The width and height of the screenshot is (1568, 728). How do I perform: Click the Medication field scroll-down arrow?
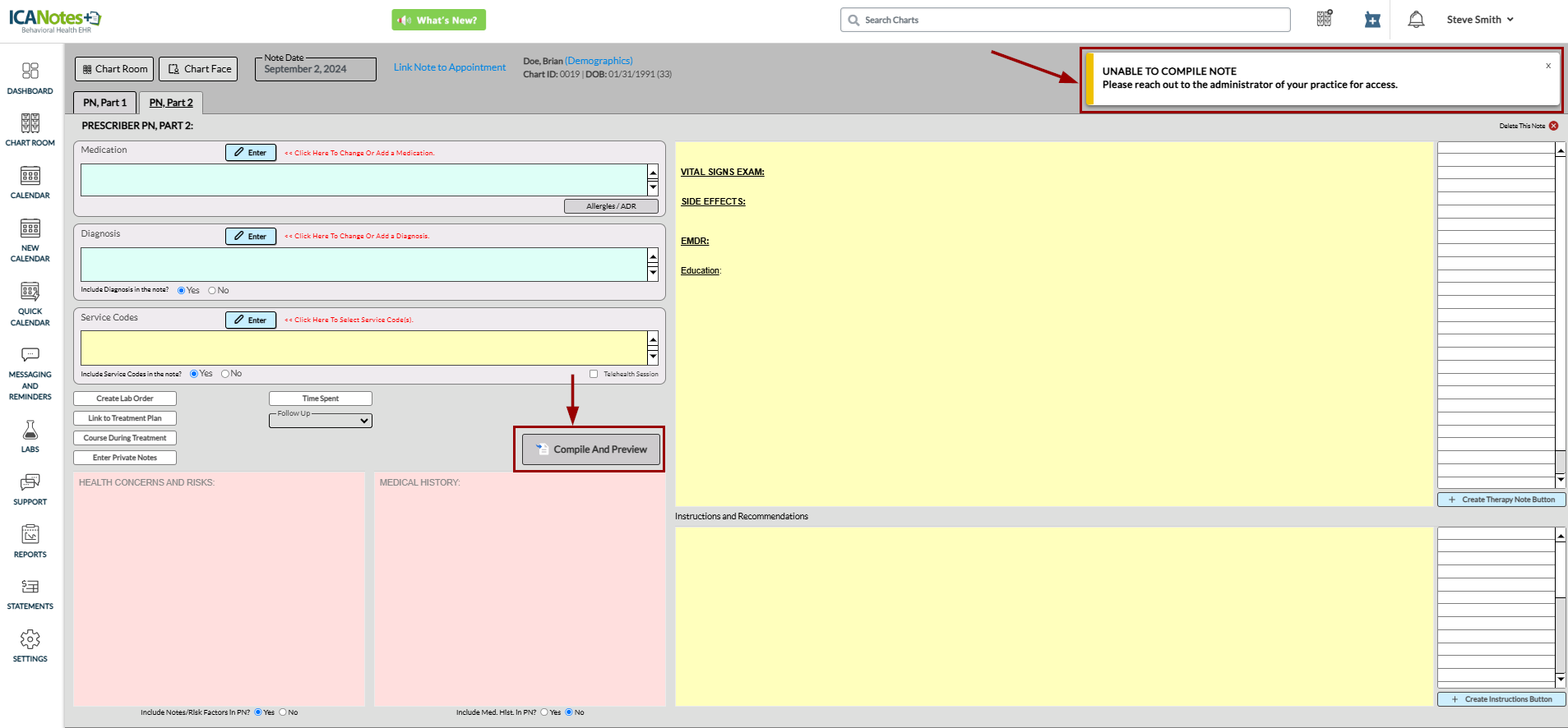(x=653, y=188)
